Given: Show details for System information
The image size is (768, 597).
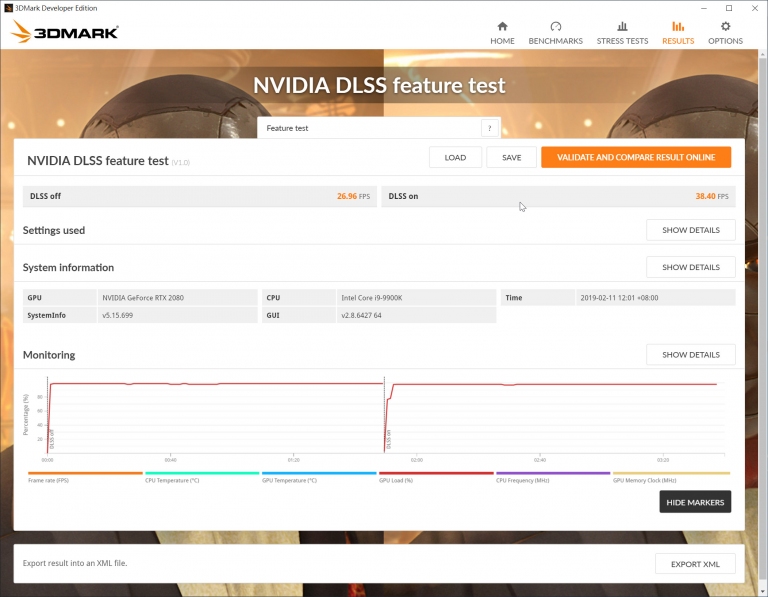Looking at the screenshot, I should click(x=691, y=267).
